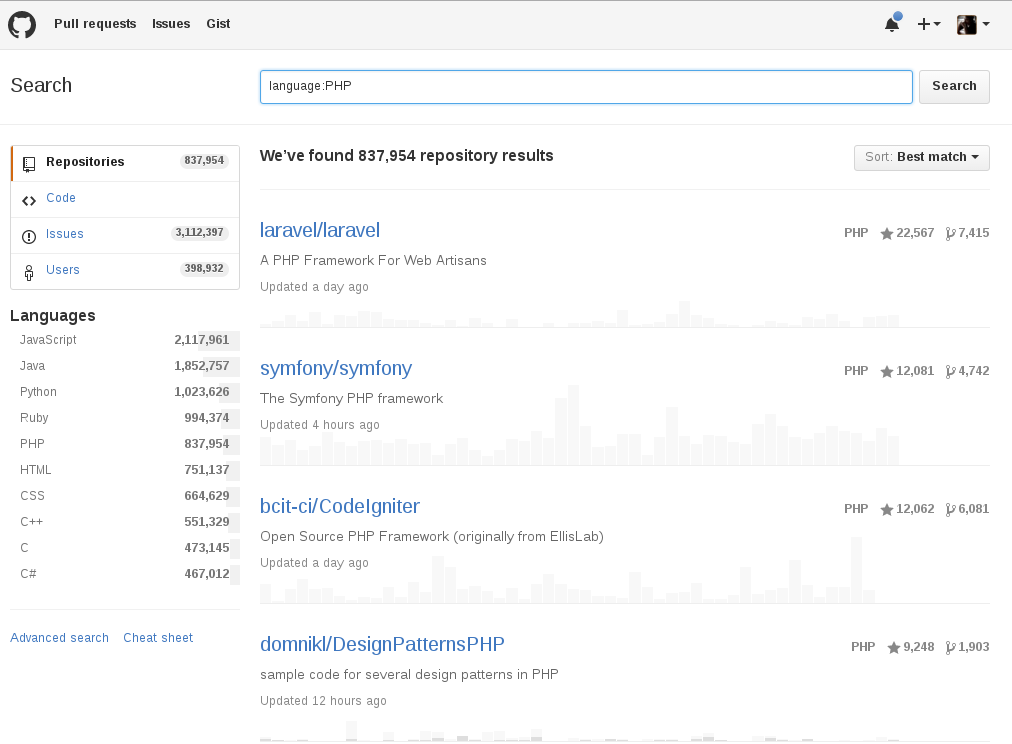Filter by C language
This screenshot has height=744, width=1012.
click(125, 548)
